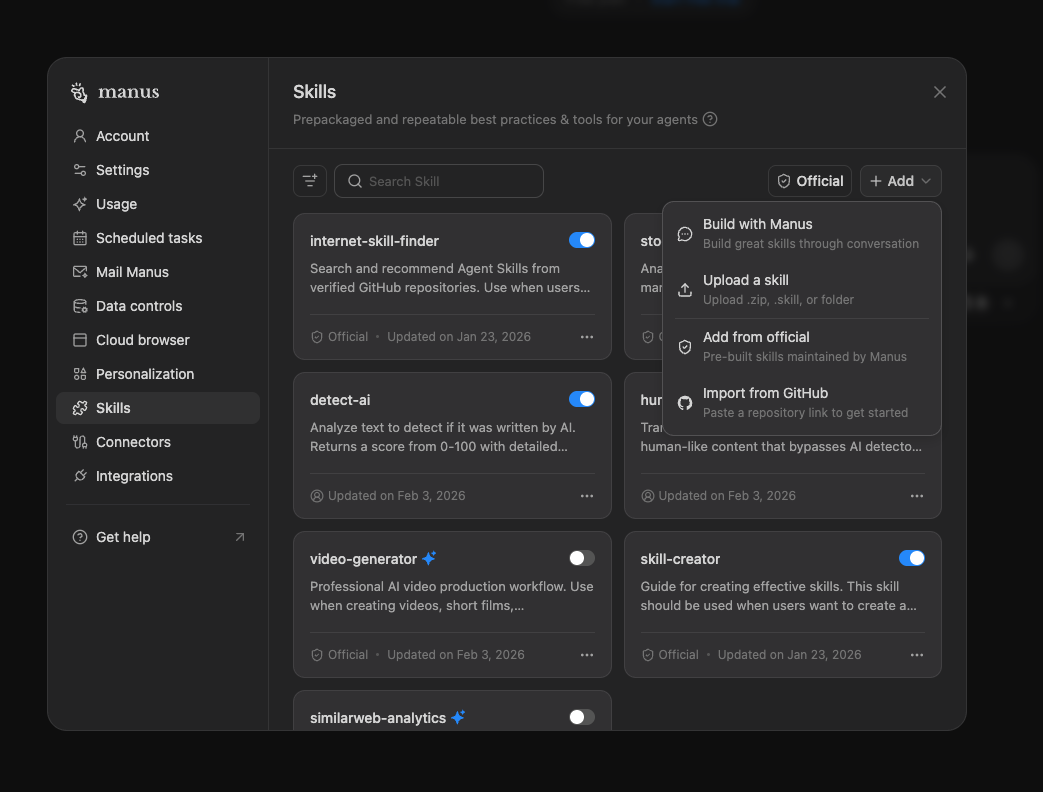Click inside the Search Skill field
Screen dimensions: 1043x792
click(438, 181)
